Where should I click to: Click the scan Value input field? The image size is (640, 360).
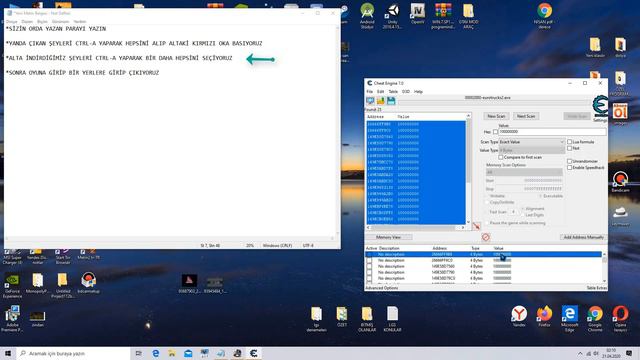click(x=552, y=132)
